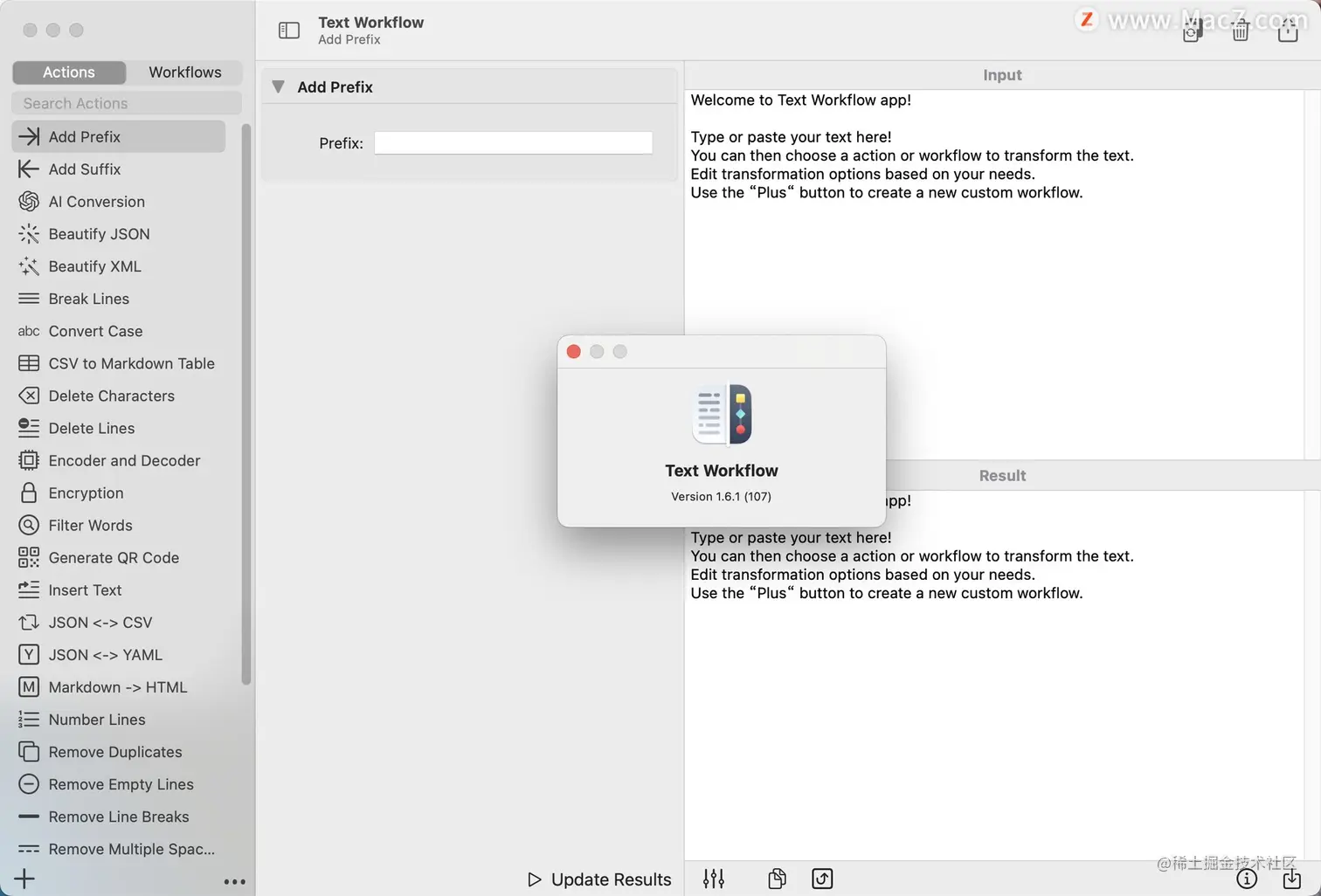The width and height of the screenshot is (1321, 896).
Task: Select the JSON <-> YAML action
Action: [119, 654]
